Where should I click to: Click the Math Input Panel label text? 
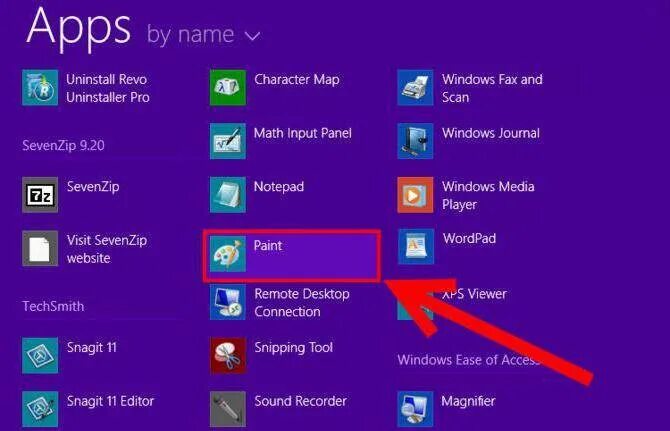[x=303, y=133]
